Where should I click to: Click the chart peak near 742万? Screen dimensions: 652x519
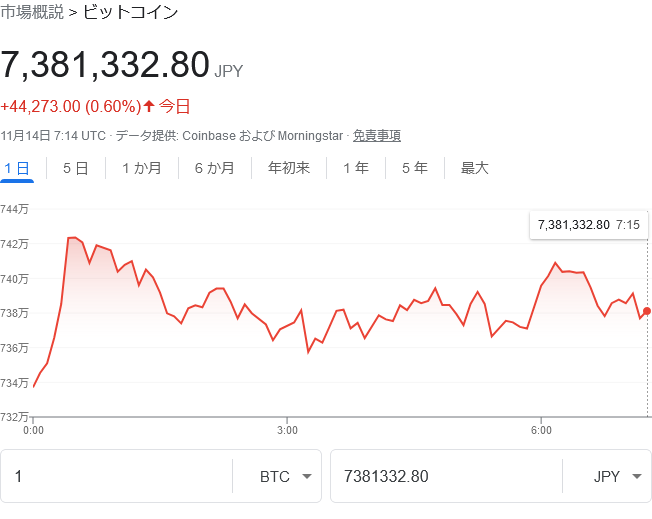pyautogui.click(x=71, y=238)
